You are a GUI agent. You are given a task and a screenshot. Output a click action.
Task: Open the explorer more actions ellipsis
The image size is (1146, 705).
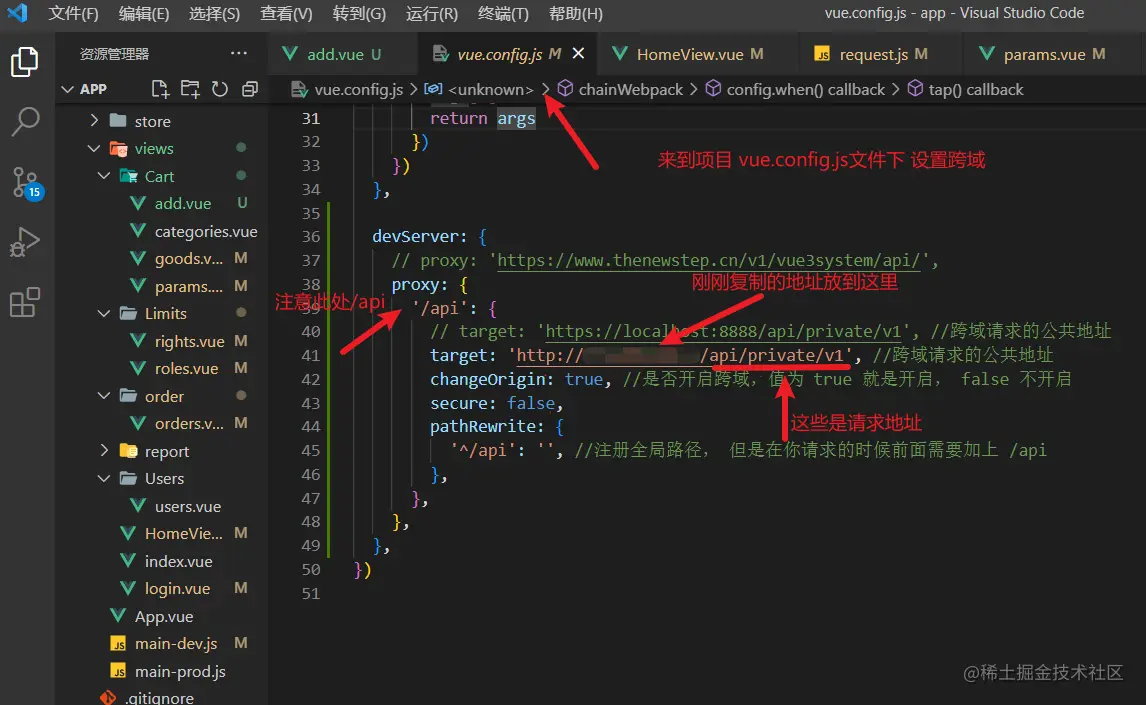238,53
